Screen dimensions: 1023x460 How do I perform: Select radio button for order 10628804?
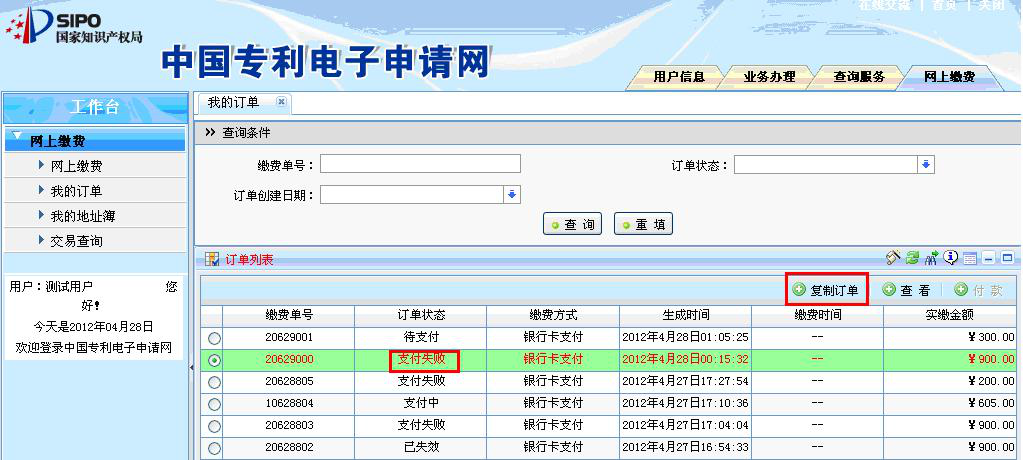(x=214, y=404)
